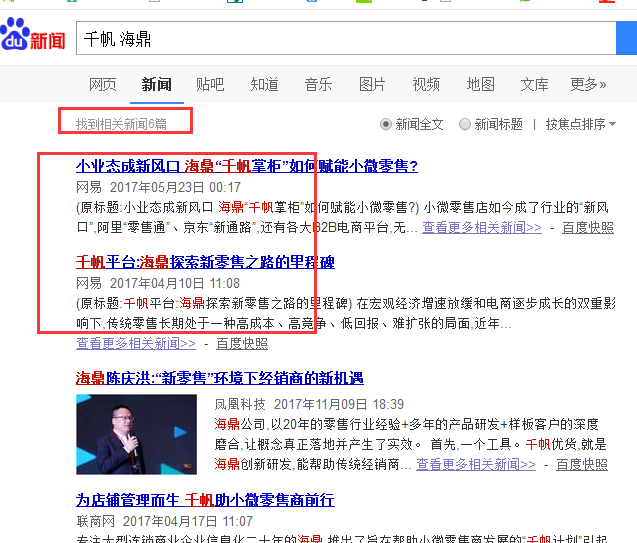The width and height of the screenshot is (637, 543).
Task: Open headline 为店铺管理而生 千帆助小微零售商前行
Action: click(205, 500)
